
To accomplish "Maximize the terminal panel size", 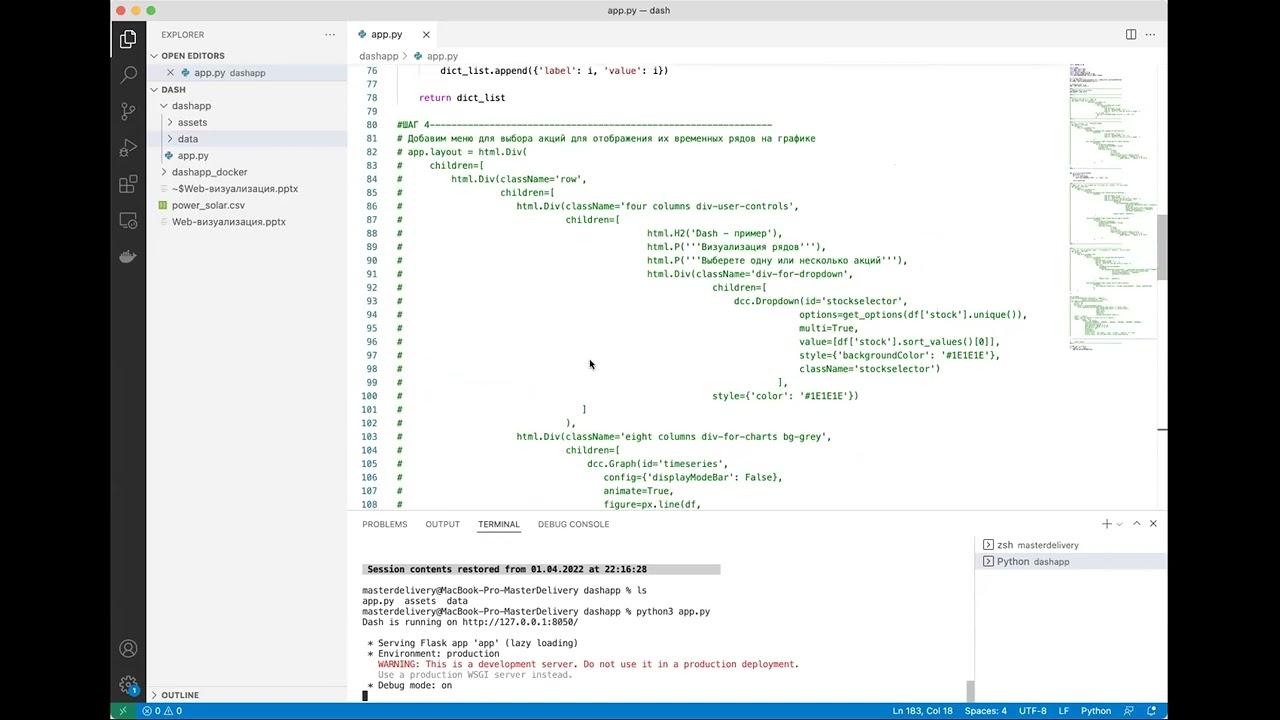I will (1136, 524).
